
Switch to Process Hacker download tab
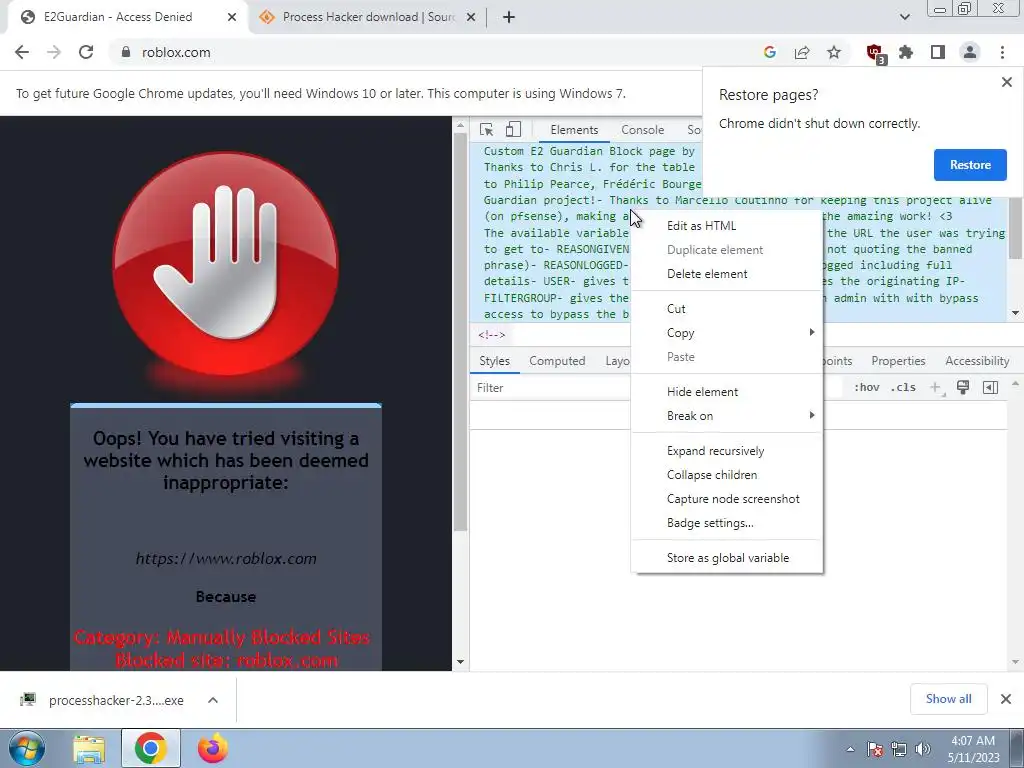[368, 17]
